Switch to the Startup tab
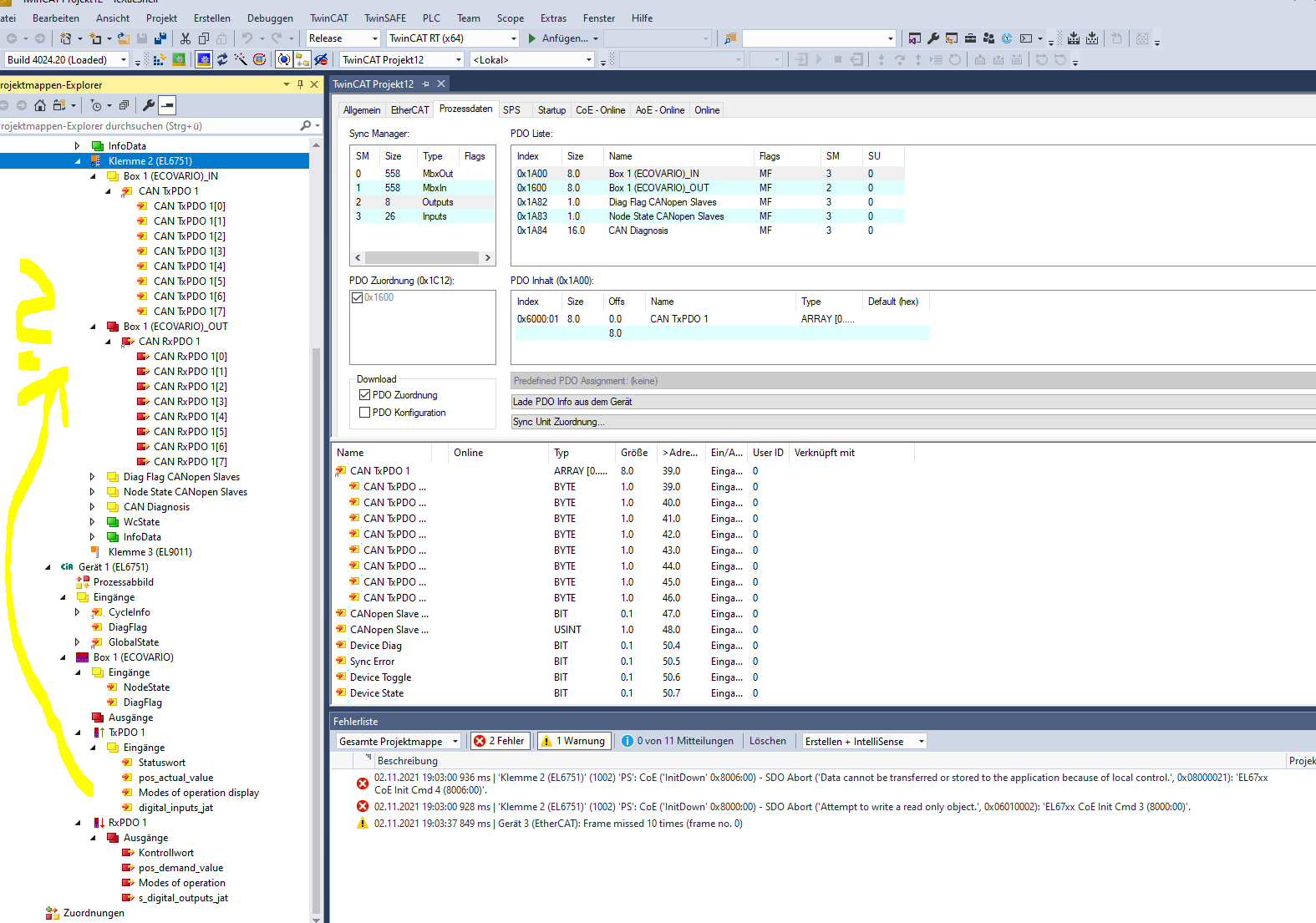1316x923 pixels. click(551, 110)
